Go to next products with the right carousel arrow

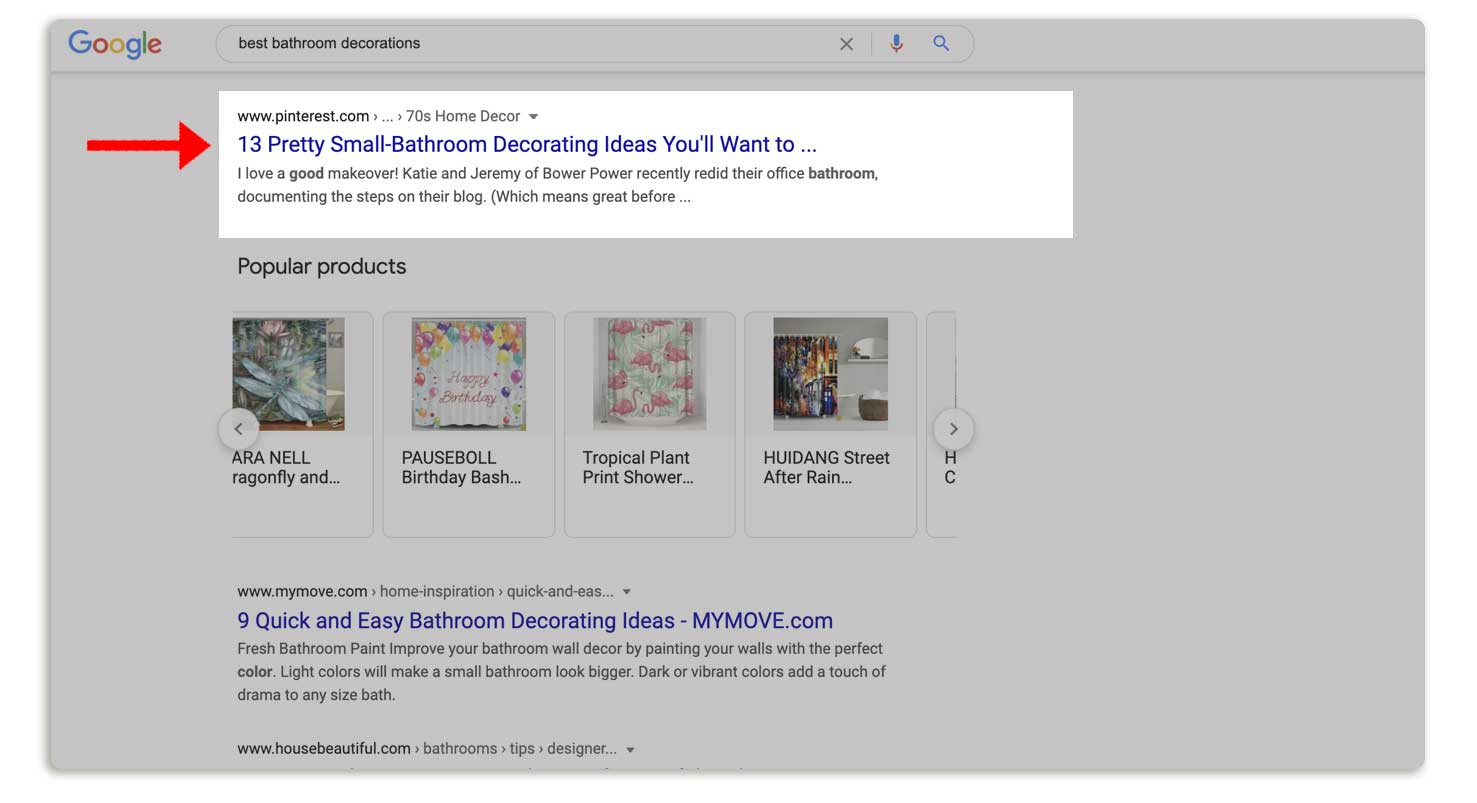[x=953, y=429]
